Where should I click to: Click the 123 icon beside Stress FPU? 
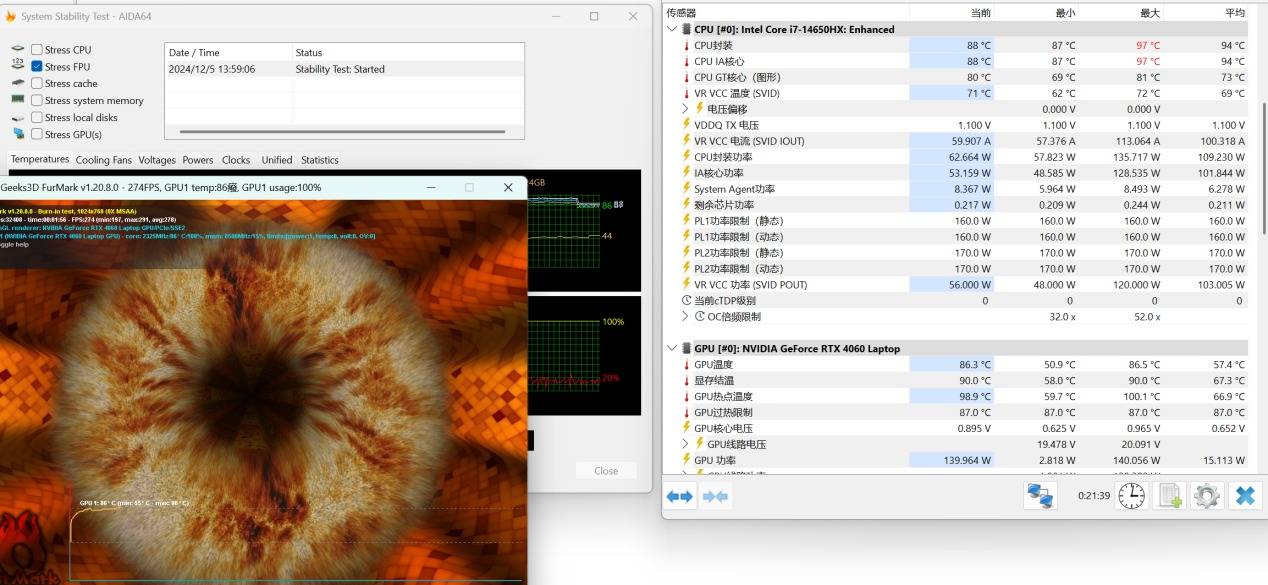pos(18,66)
